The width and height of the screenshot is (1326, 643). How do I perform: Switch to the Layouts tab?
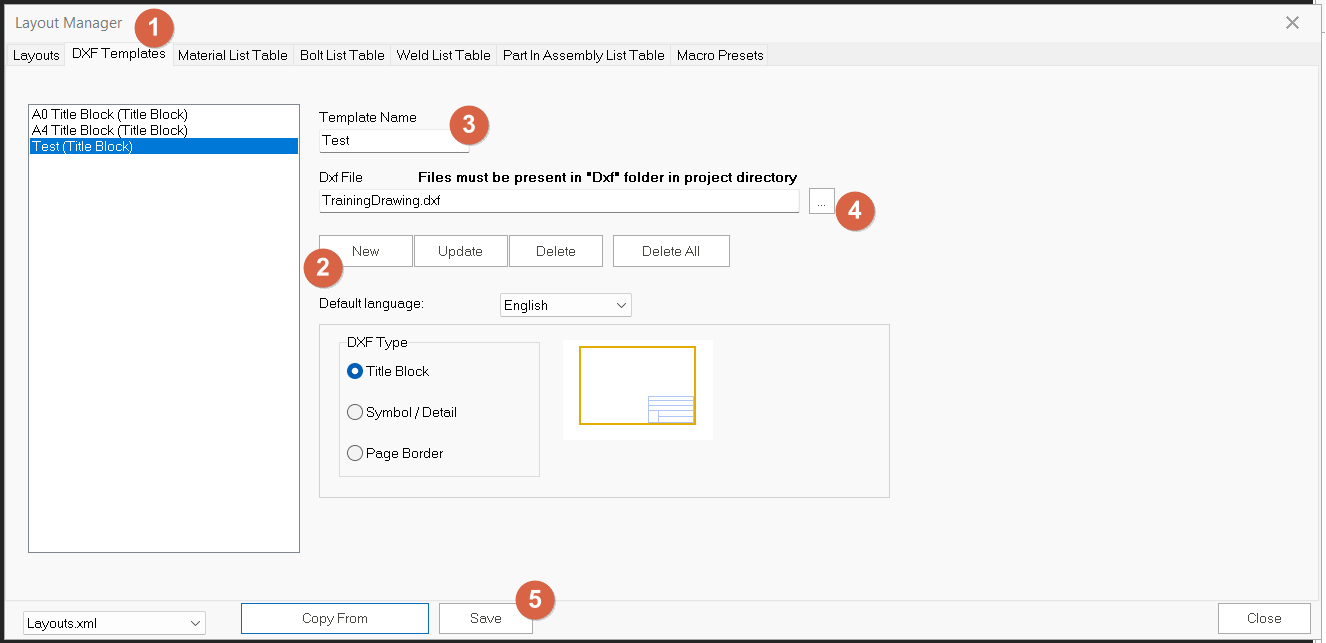[x=36, y=55]
